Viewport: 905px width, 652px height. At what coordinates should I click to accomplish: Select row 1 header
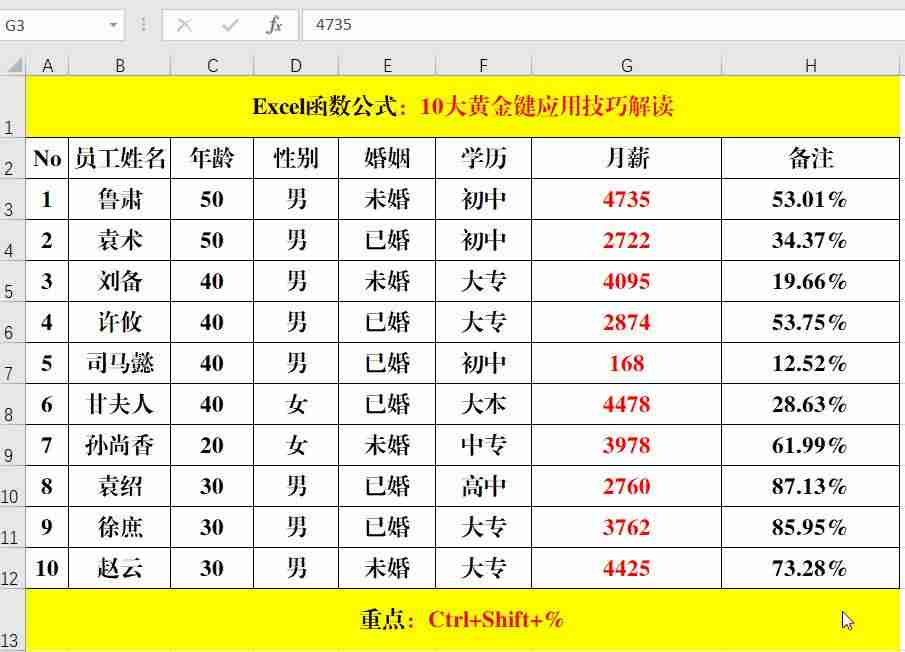coord(12,107)
